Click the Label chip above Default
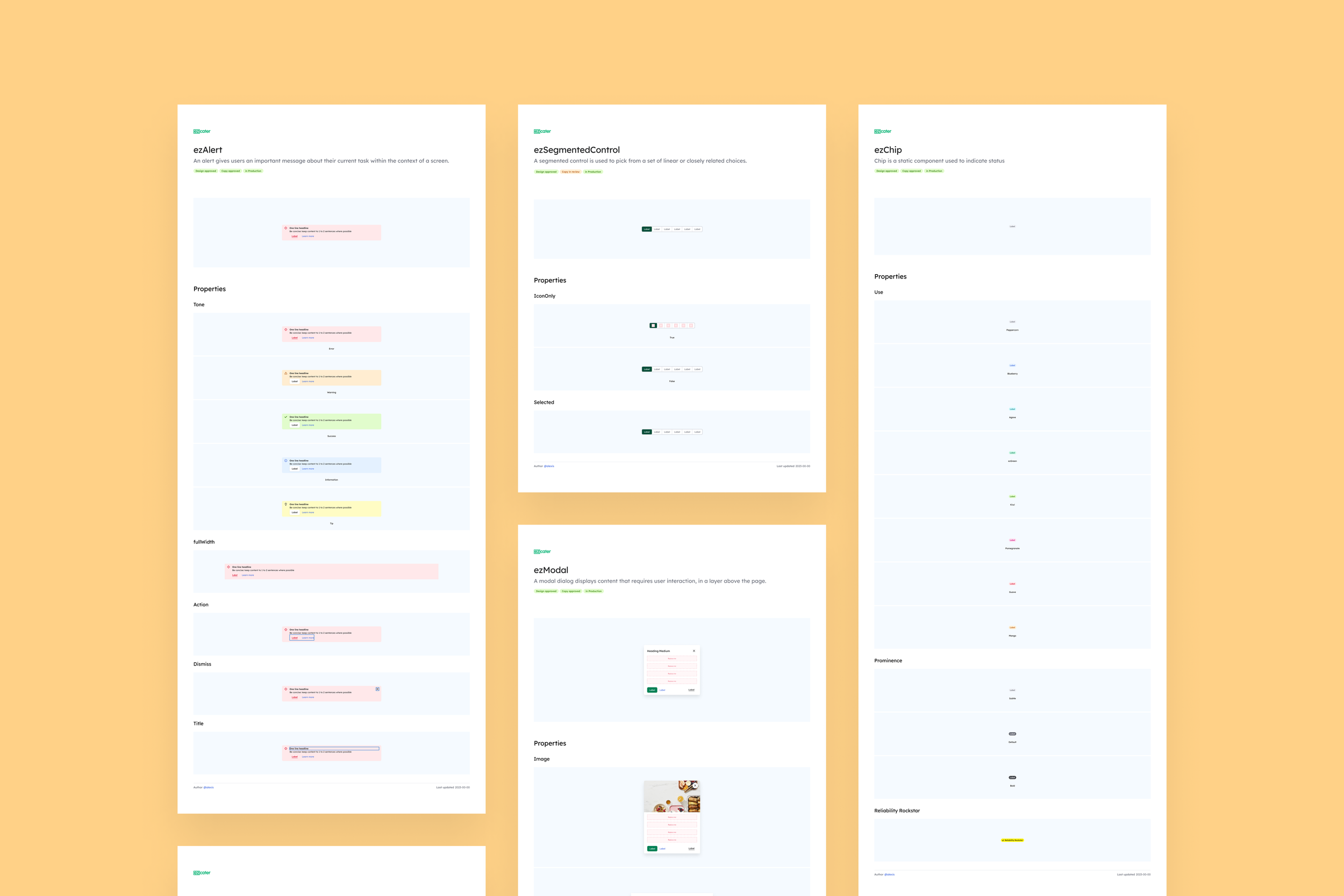This screenshot has width=1344, height=896. [1013, 734]
